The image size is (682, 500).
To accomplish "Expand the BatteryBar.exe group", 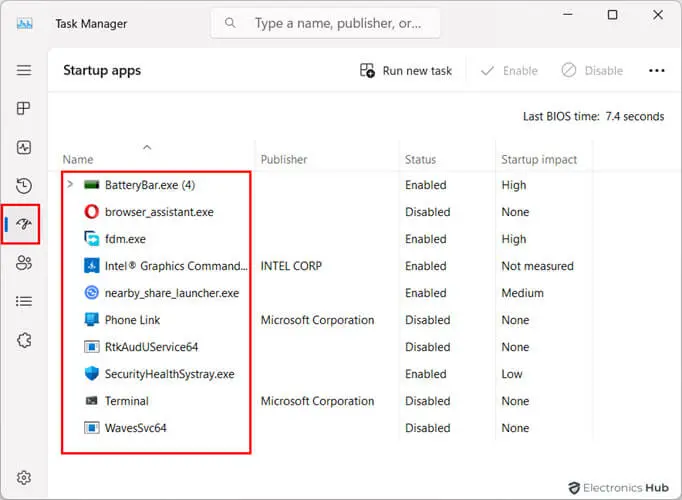I will pyautogui.click(x=69, y=185).
